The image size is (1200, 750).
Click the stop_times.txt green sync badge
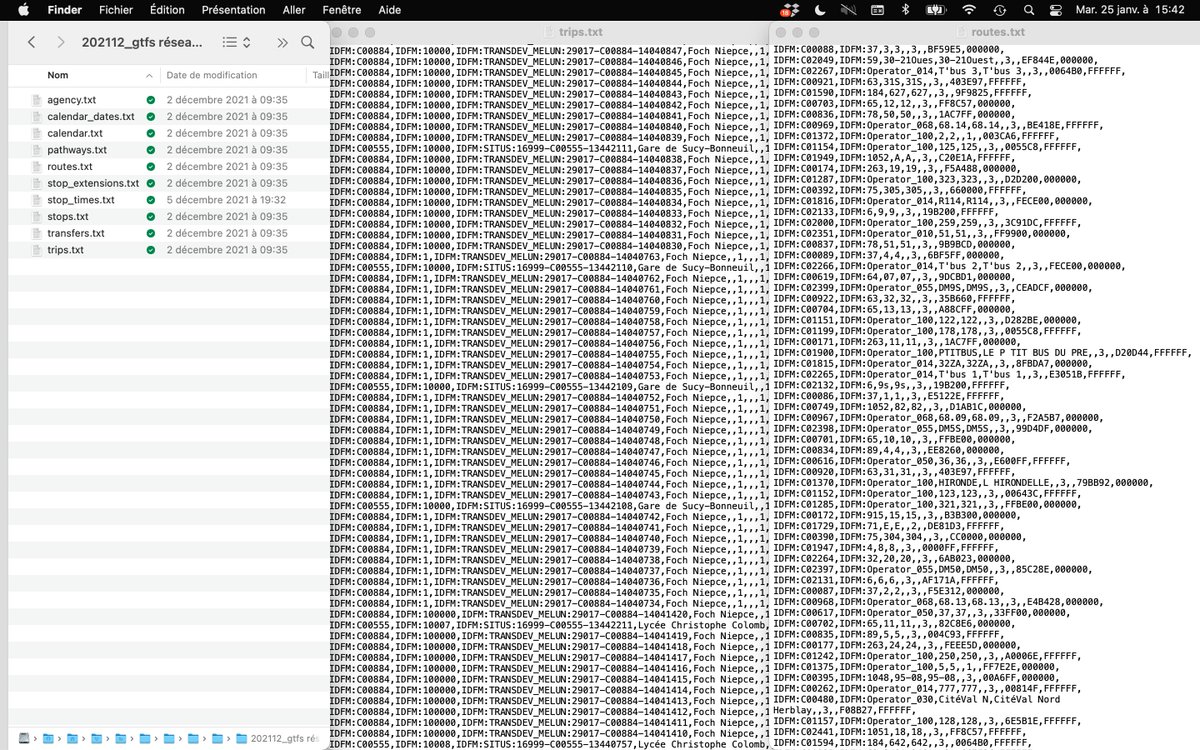[x=150, y=200]
